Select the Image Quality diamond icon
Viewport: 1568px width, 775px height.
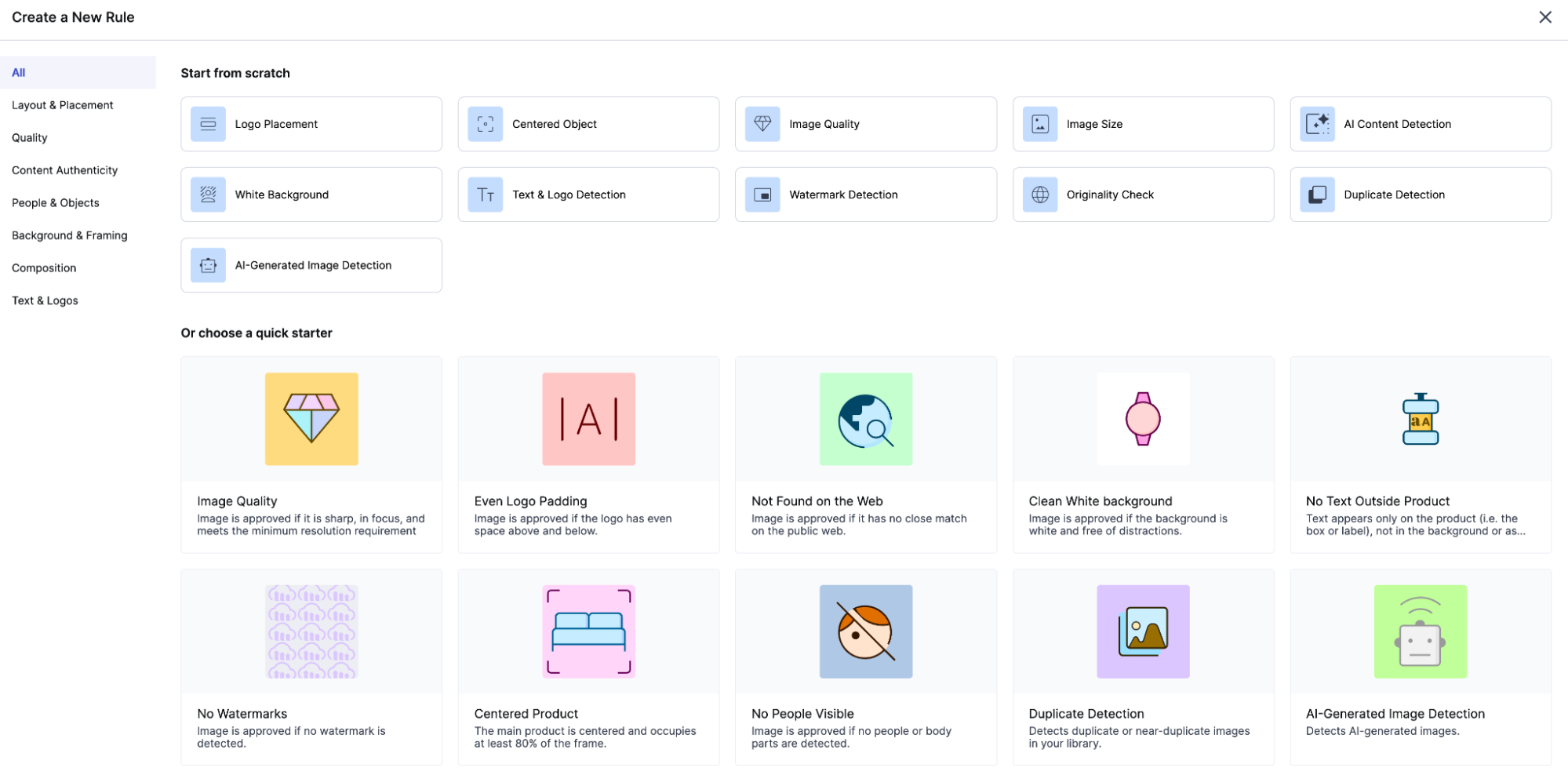click(762, 123)
